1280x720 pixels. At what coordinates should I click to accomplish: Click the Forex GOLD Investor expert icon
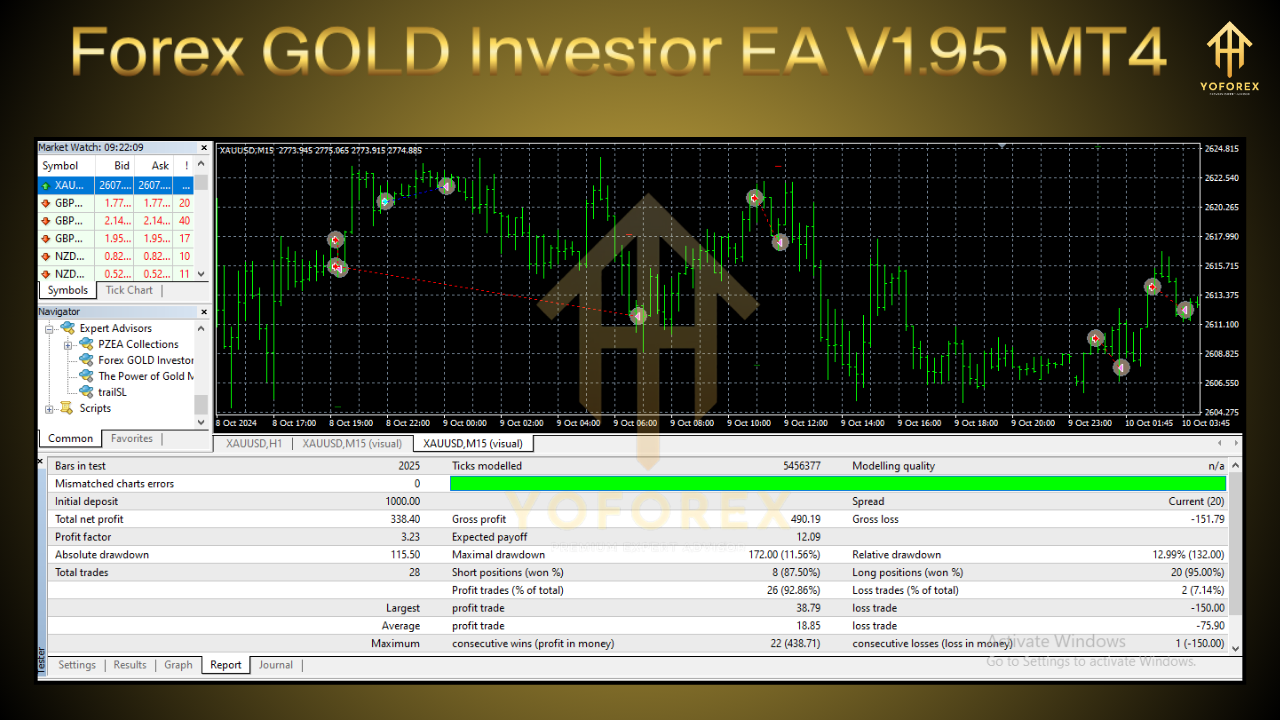pyautogui.click(x=86, y=360)
